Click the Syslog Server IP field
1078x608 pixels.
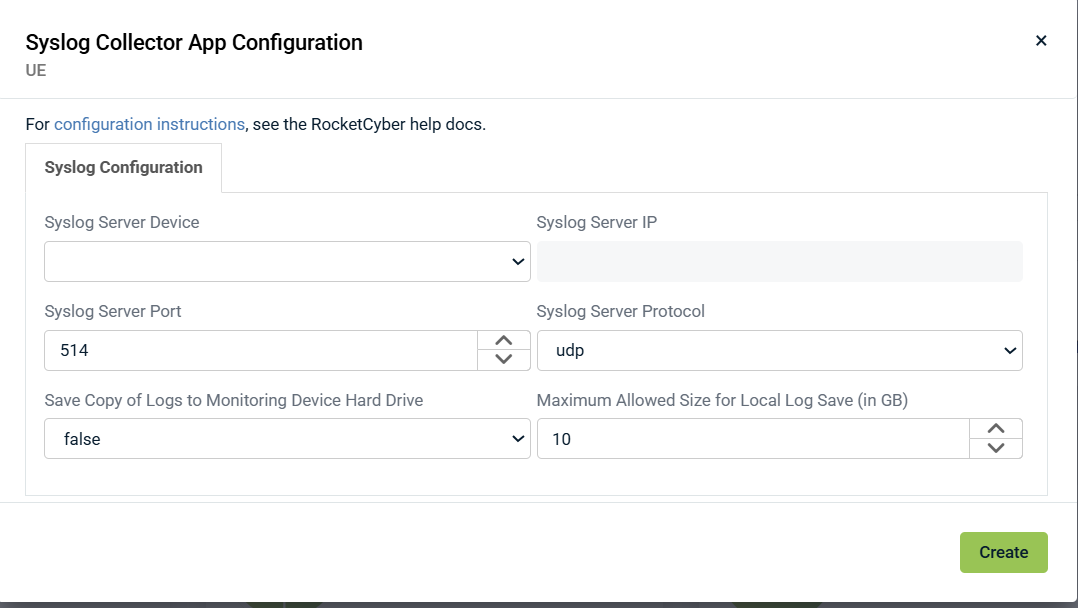click(779, 262)
